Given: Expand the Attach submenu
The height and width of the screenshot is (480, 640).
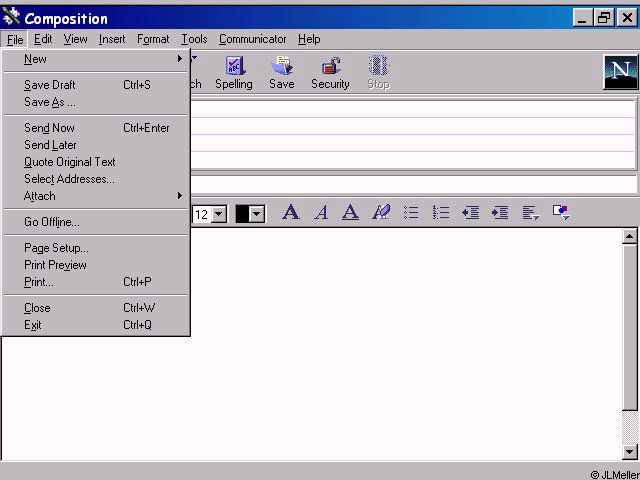Looking at the screenshot, I should coord(96,196).
